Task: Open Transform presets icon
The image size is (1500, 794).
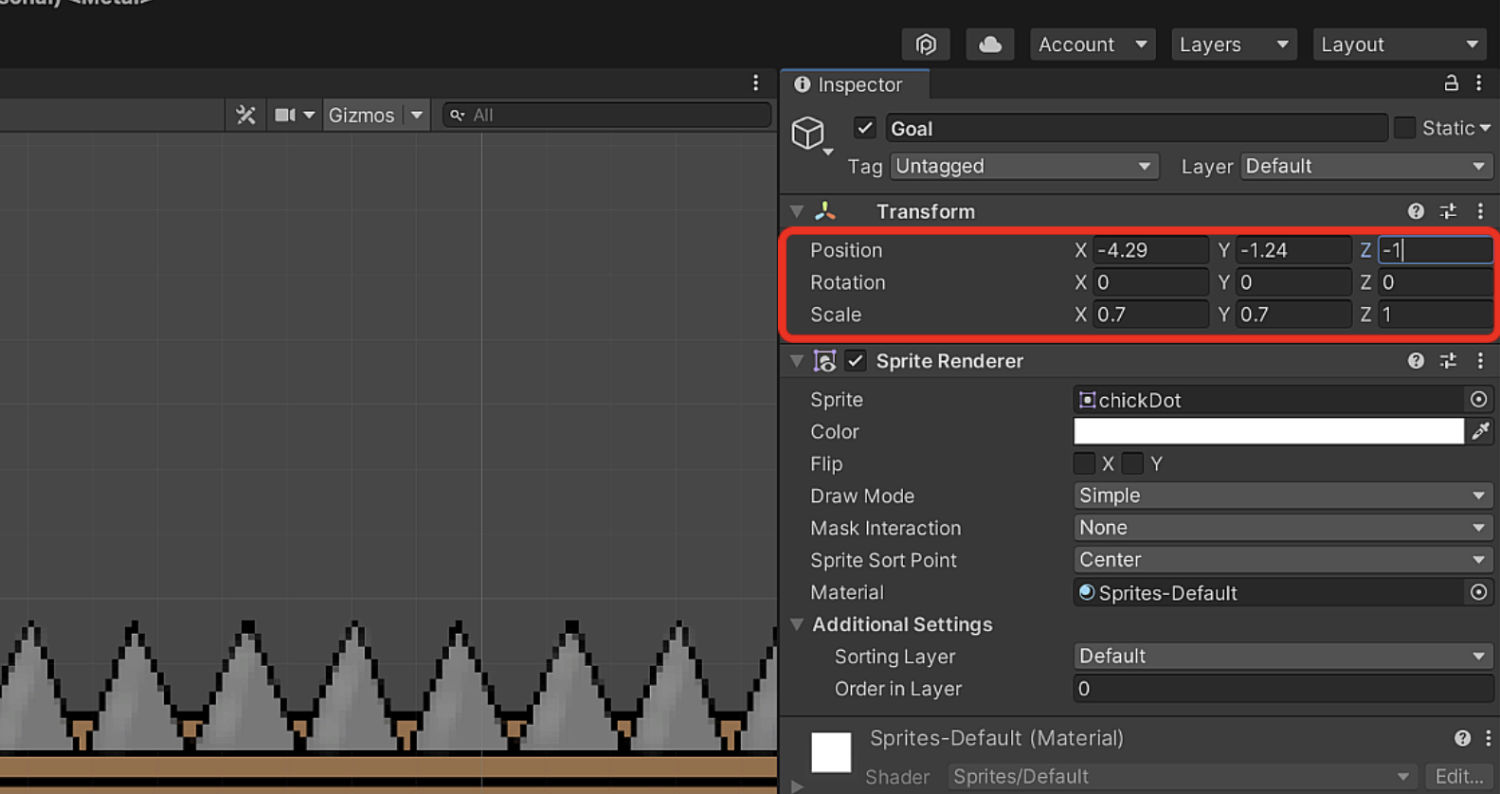Action: click(x=1448, y=211)
